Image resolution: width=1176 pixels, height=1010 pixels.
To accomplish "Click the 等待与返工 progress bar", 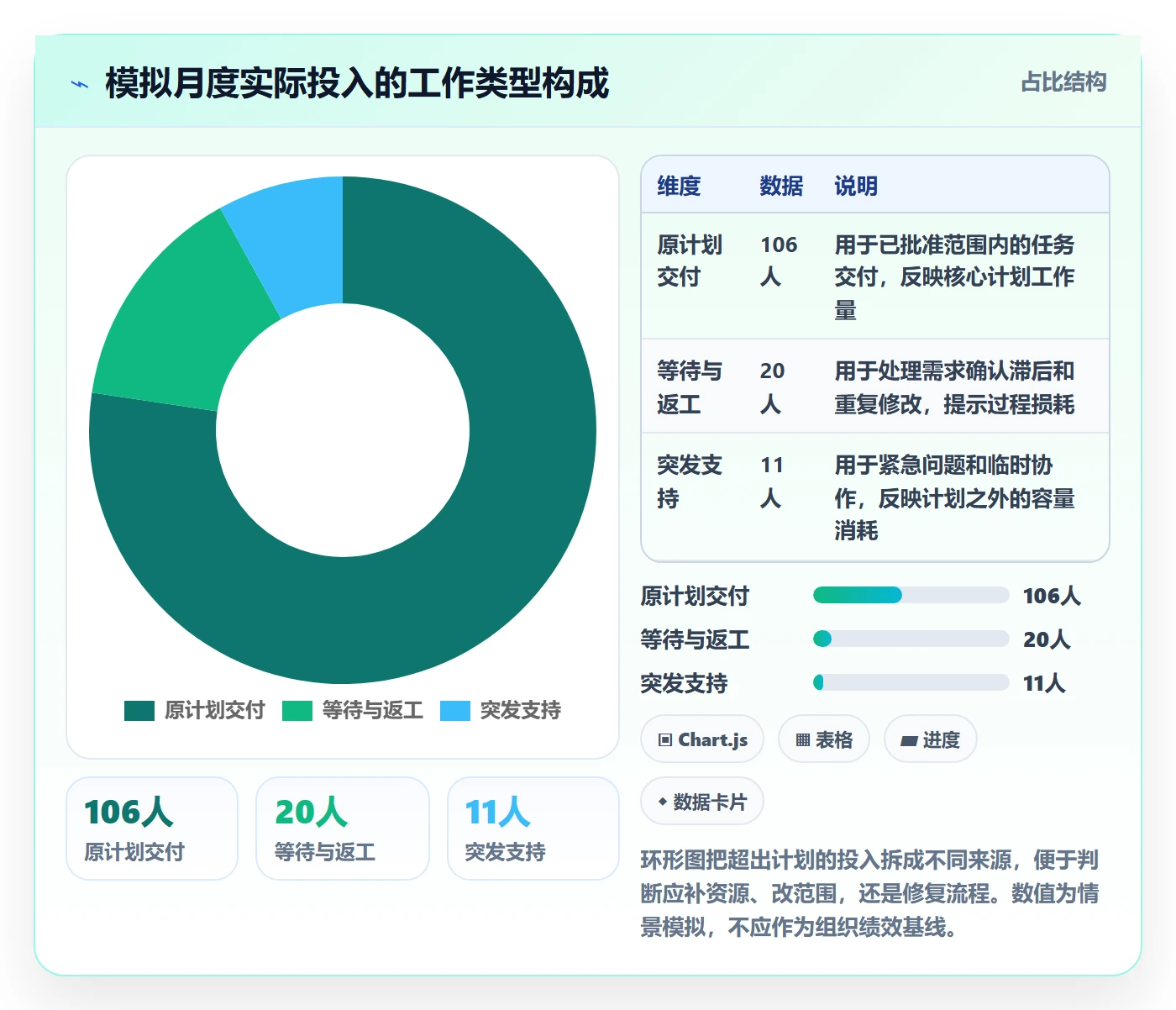I will [911, 639].
